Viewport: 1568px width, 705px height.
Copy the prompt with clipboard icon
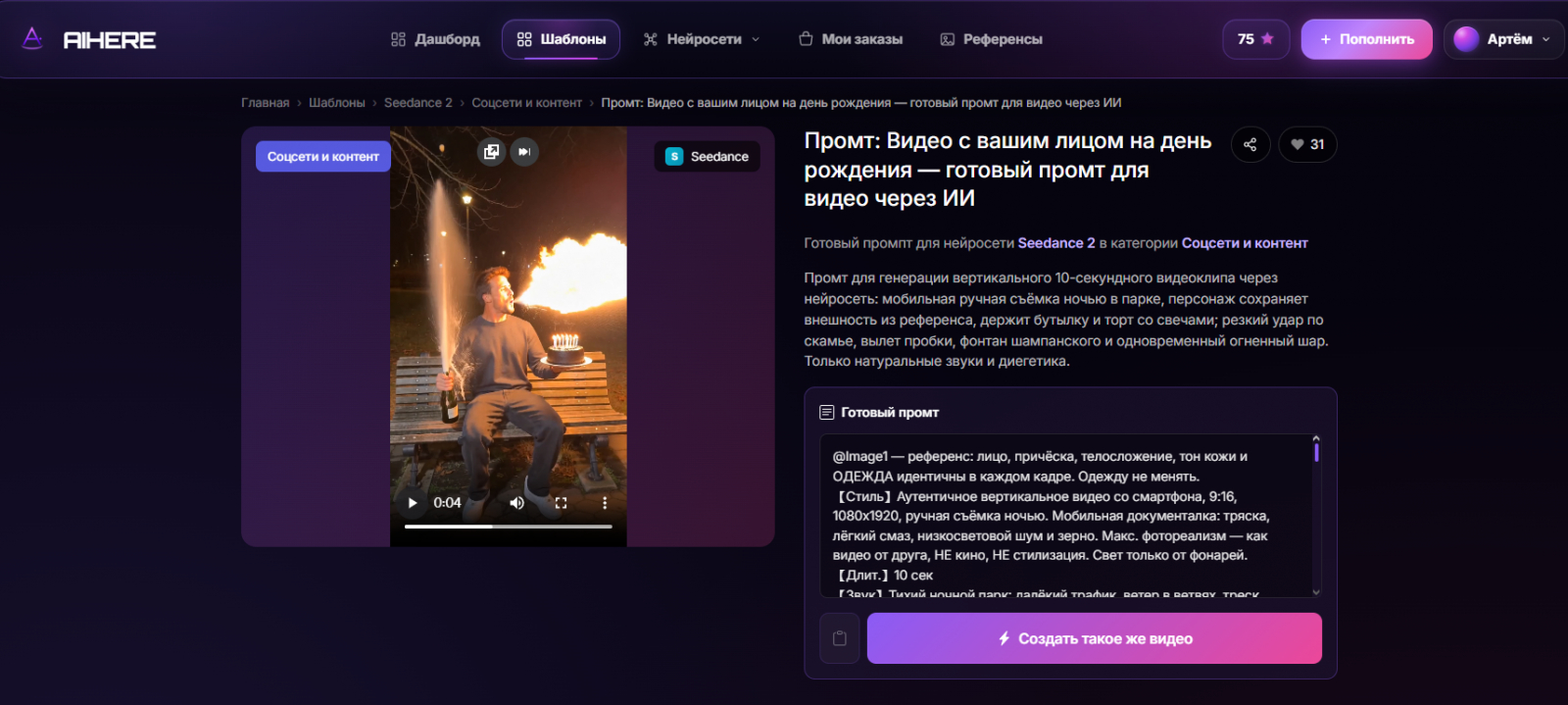(x=840, y=638)
